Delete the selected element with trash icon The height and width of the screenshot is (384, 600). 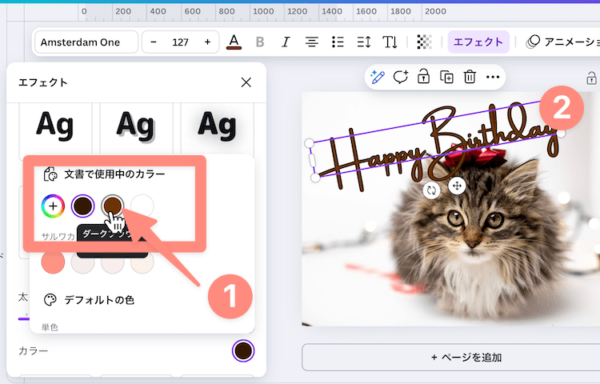point(470,77)
